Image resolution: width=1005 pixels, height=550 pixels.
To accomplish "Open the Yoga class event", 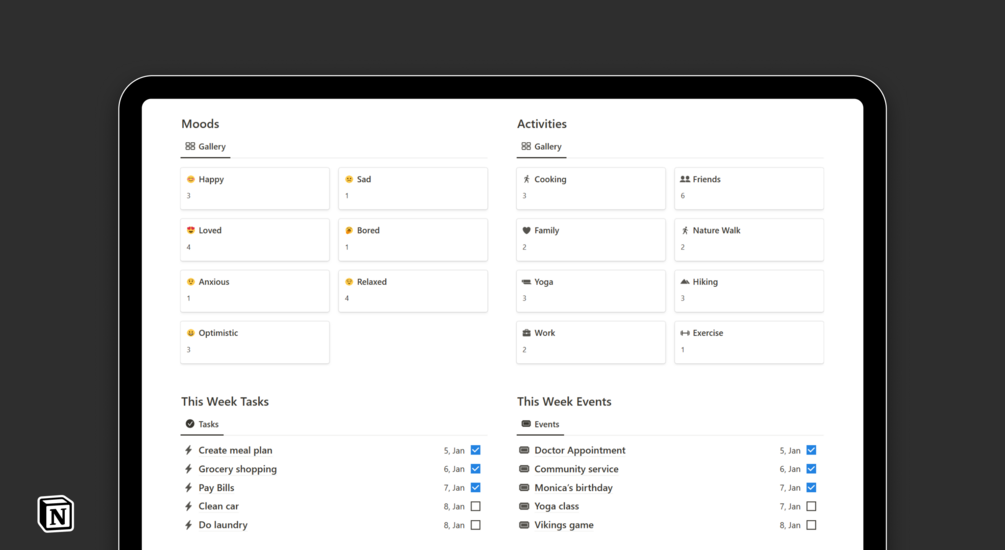I will click(556, 506).
